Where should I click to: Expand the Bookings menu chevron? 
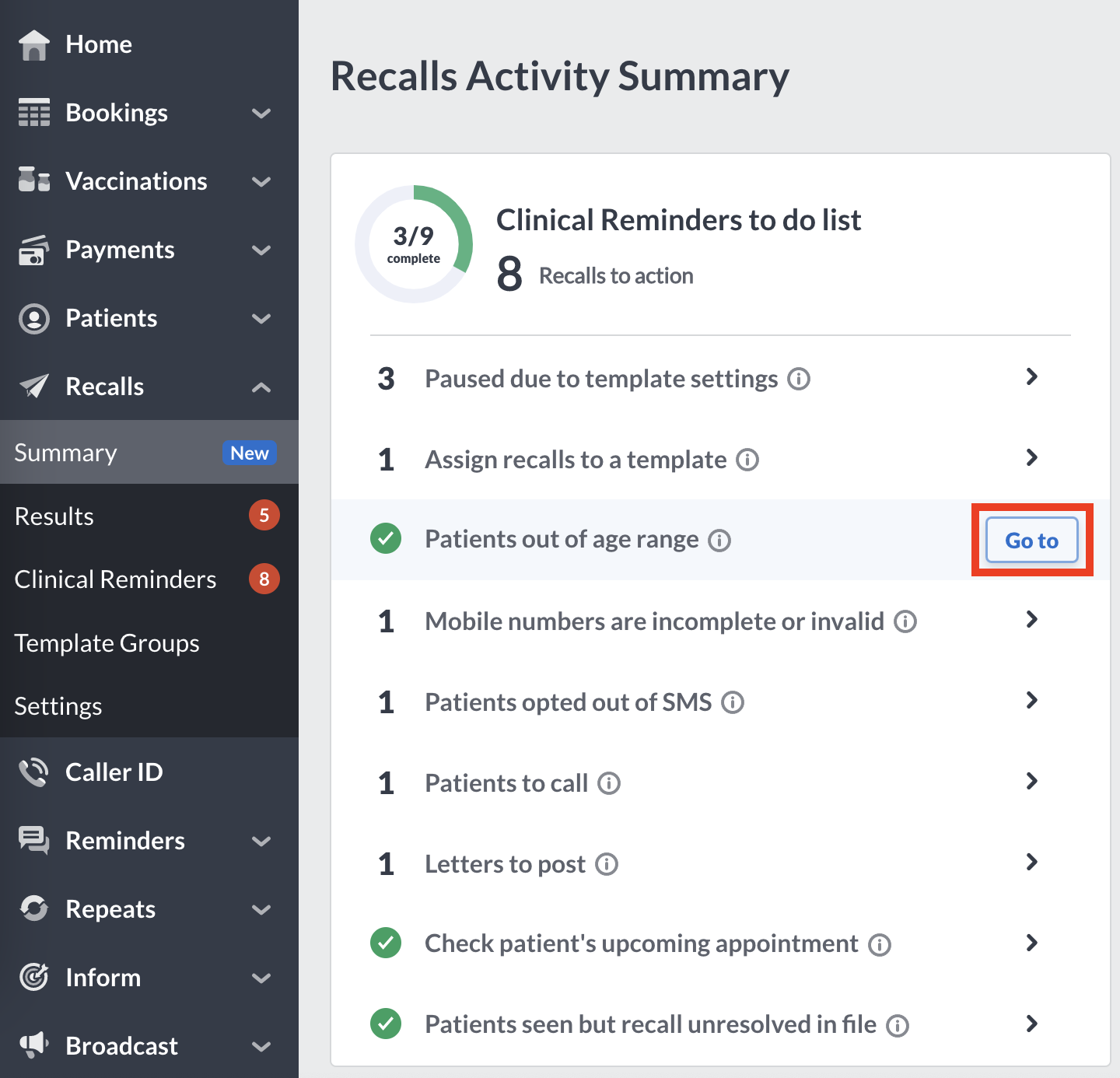pos(261,114)
